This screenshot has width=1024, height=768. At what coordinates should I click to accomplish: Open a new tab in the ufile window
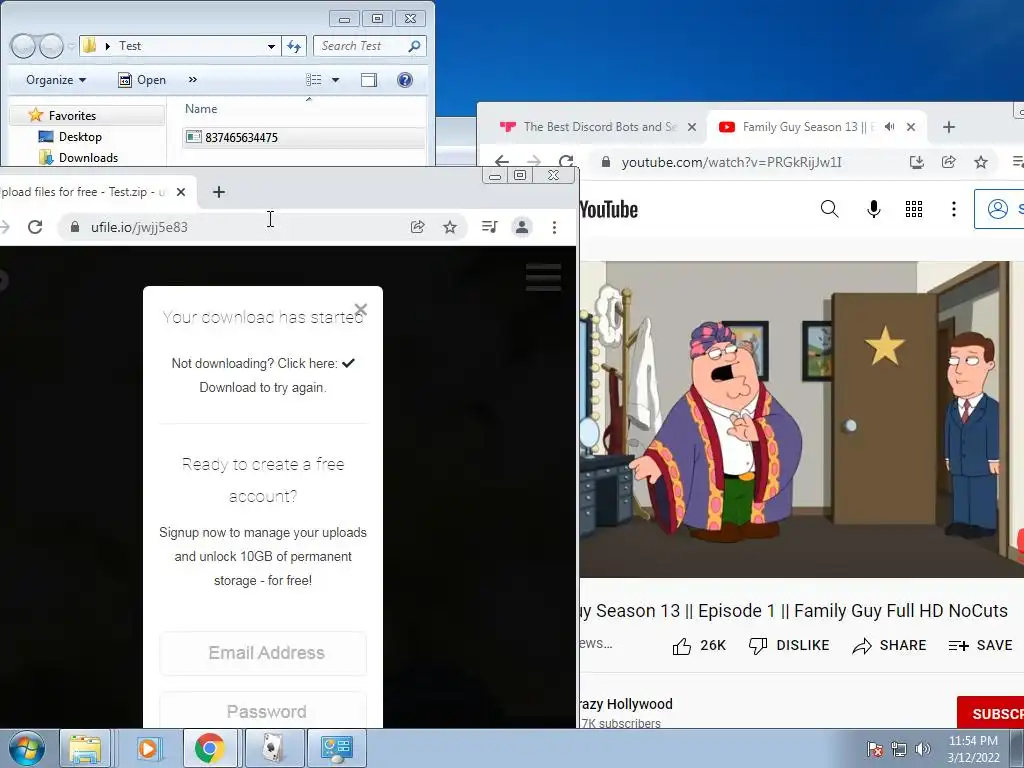click(x=219, y=192)
